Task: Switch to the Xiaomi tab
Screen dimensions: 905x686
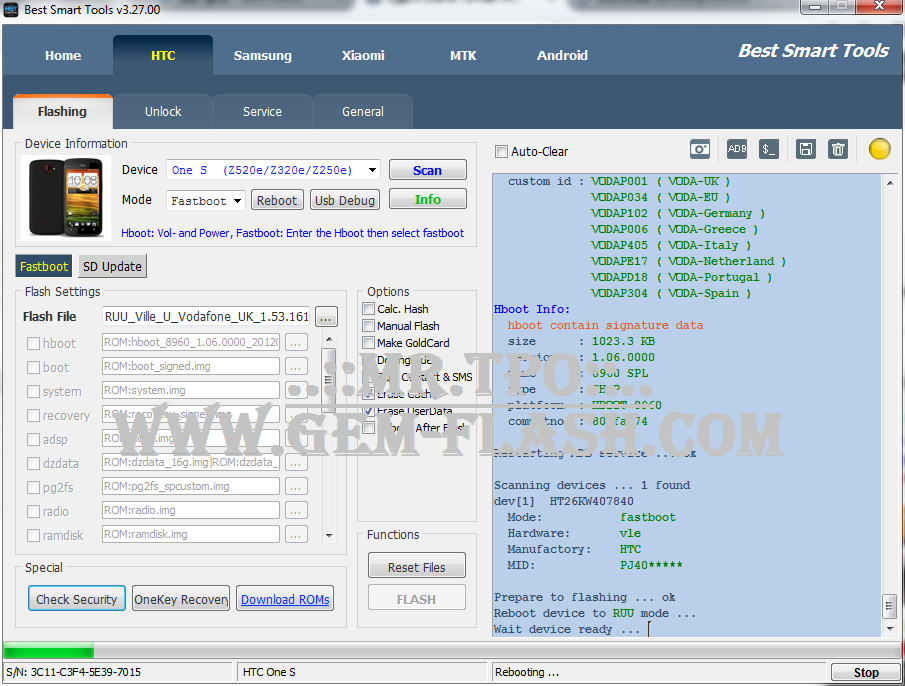Action: pyautogui.click(x=363, y=55)
